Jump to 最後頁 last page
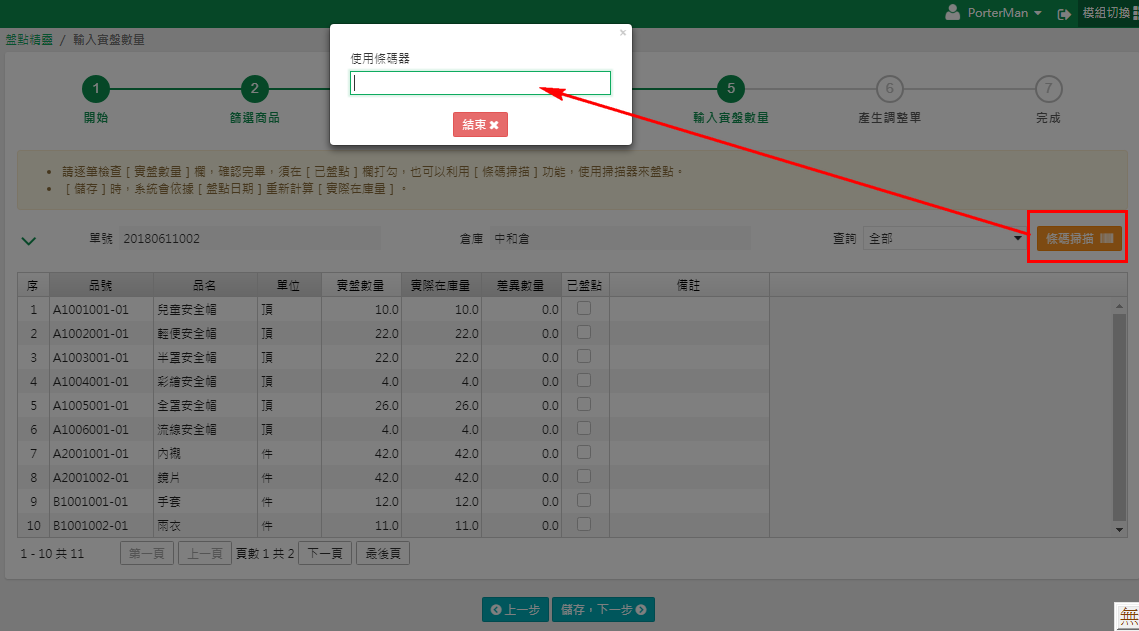The width and height of the screenshot is (1139, 631). (x=383, y=553)
